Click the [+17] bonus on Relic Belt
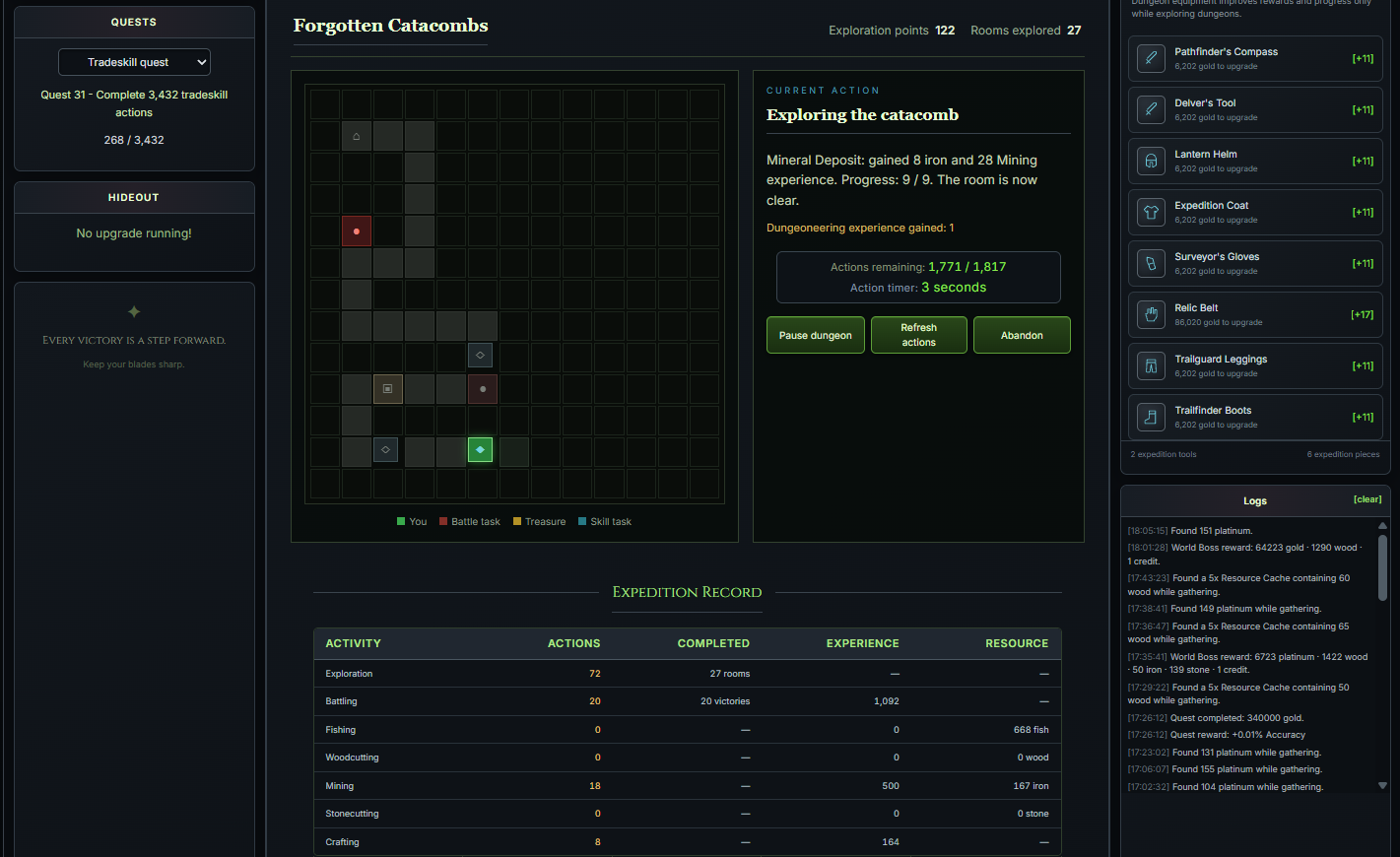 [1362, 314]
